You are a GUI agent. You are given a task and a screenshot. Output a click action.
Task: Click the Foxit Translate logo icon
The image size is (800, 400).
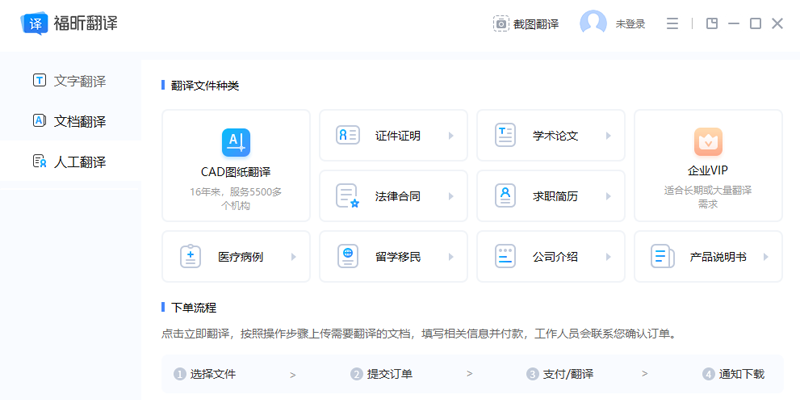coord(34,23)
